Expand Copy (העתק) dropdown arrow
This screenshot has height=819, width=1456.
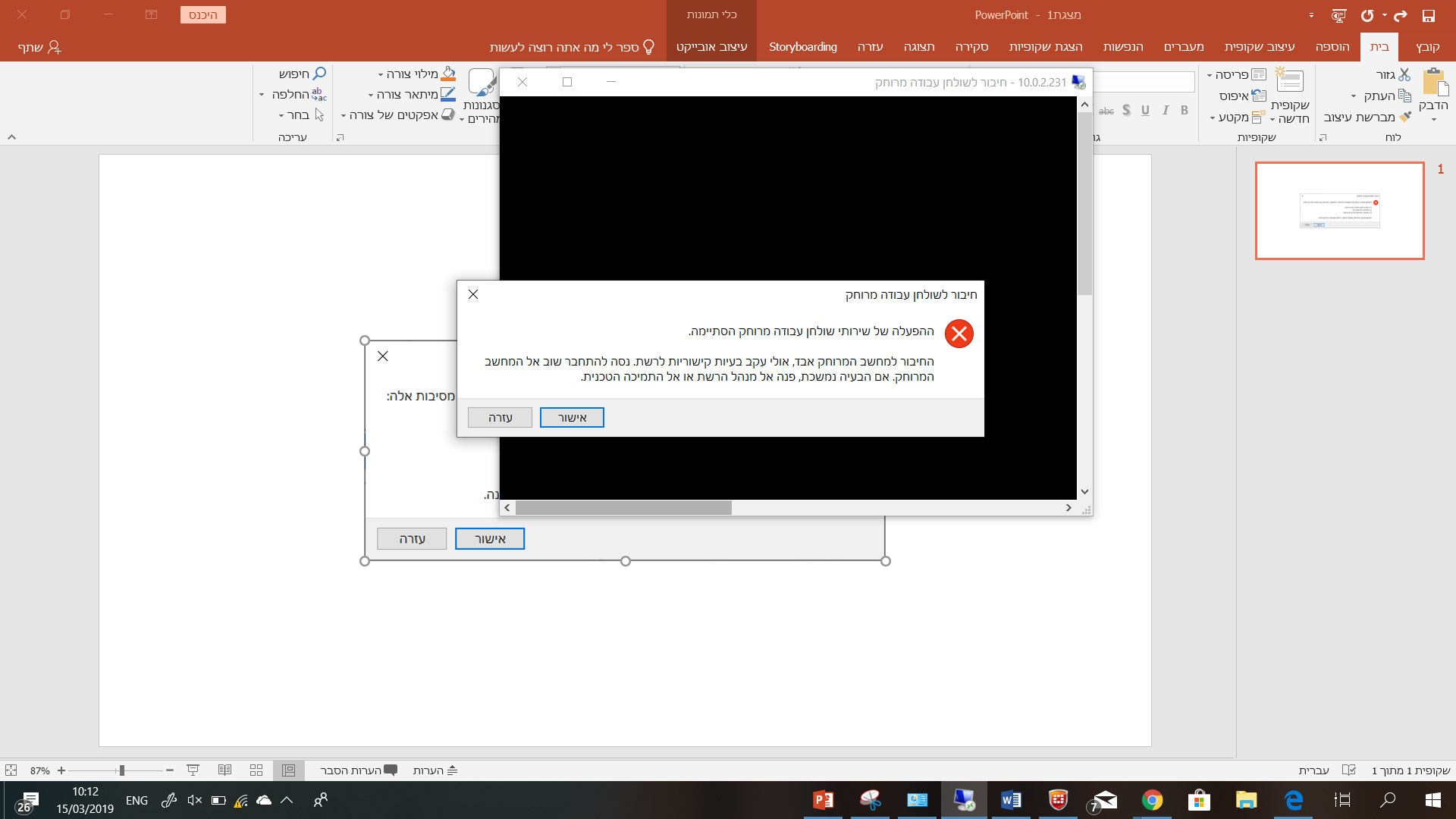[1354, 96]
